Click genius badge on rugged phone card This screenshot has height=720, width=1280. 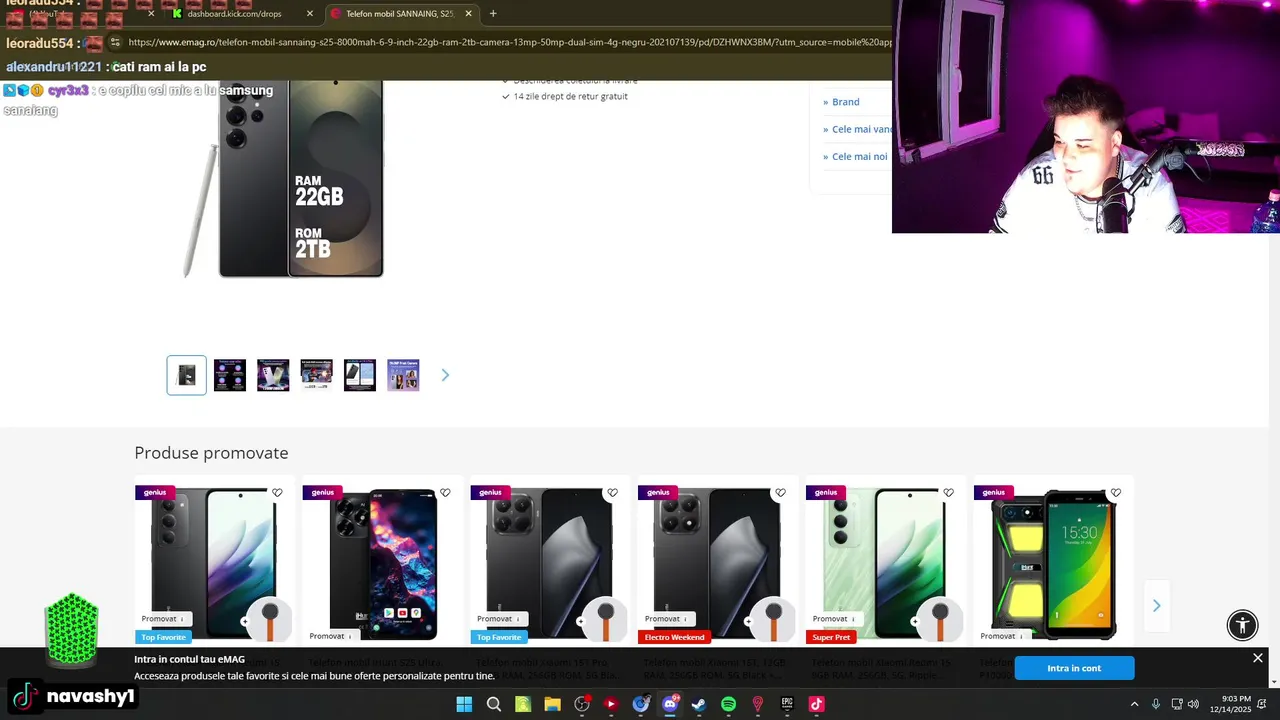[x=993, y=492]
